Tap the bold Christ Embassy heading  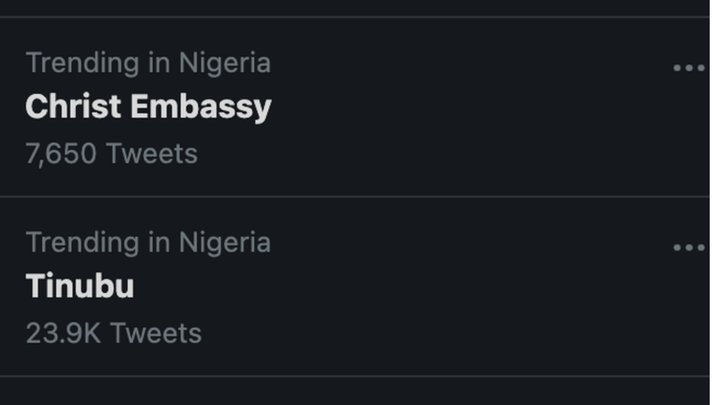(x=148, y=107)
